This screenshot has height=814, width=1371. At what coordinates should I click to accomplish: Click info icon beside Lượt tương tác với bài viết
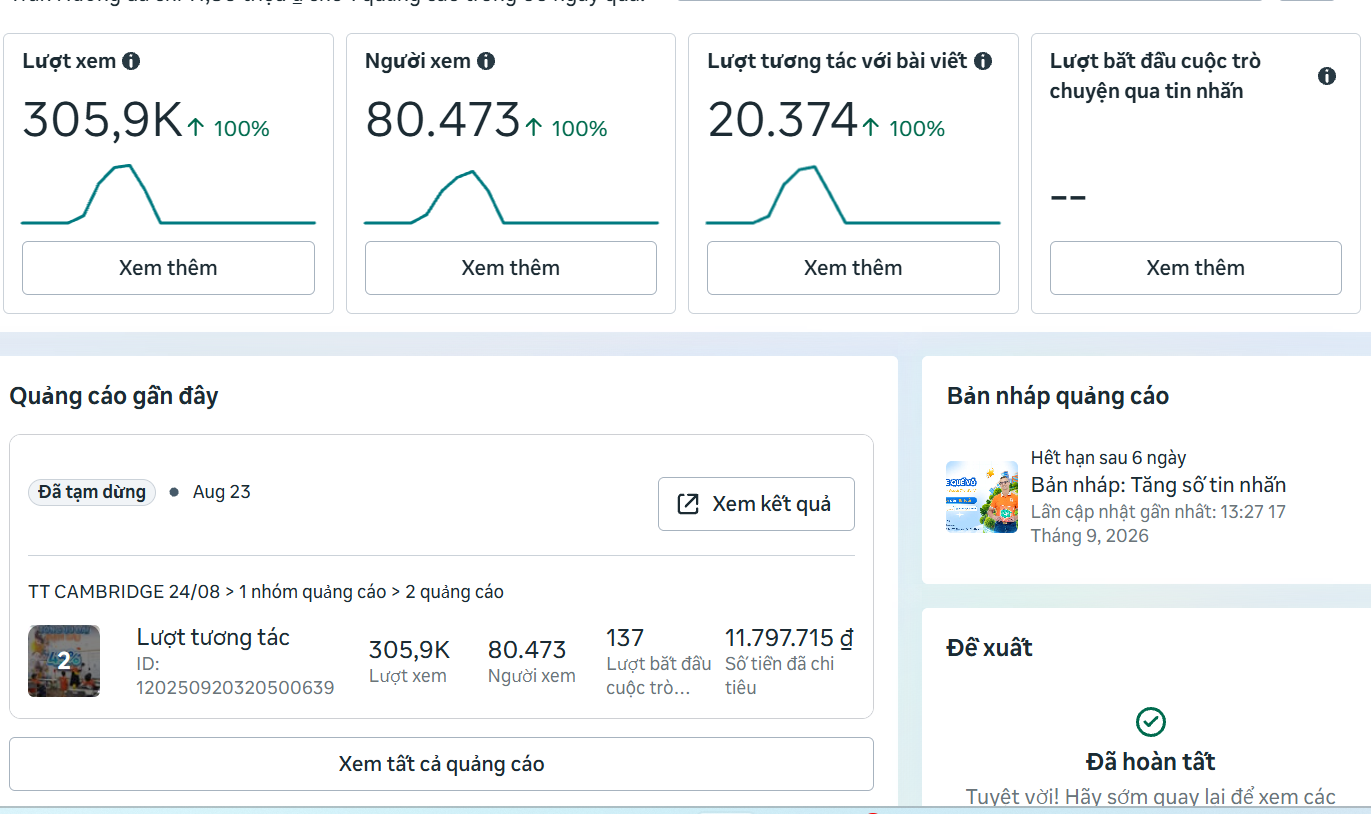[x=983, y=62]
